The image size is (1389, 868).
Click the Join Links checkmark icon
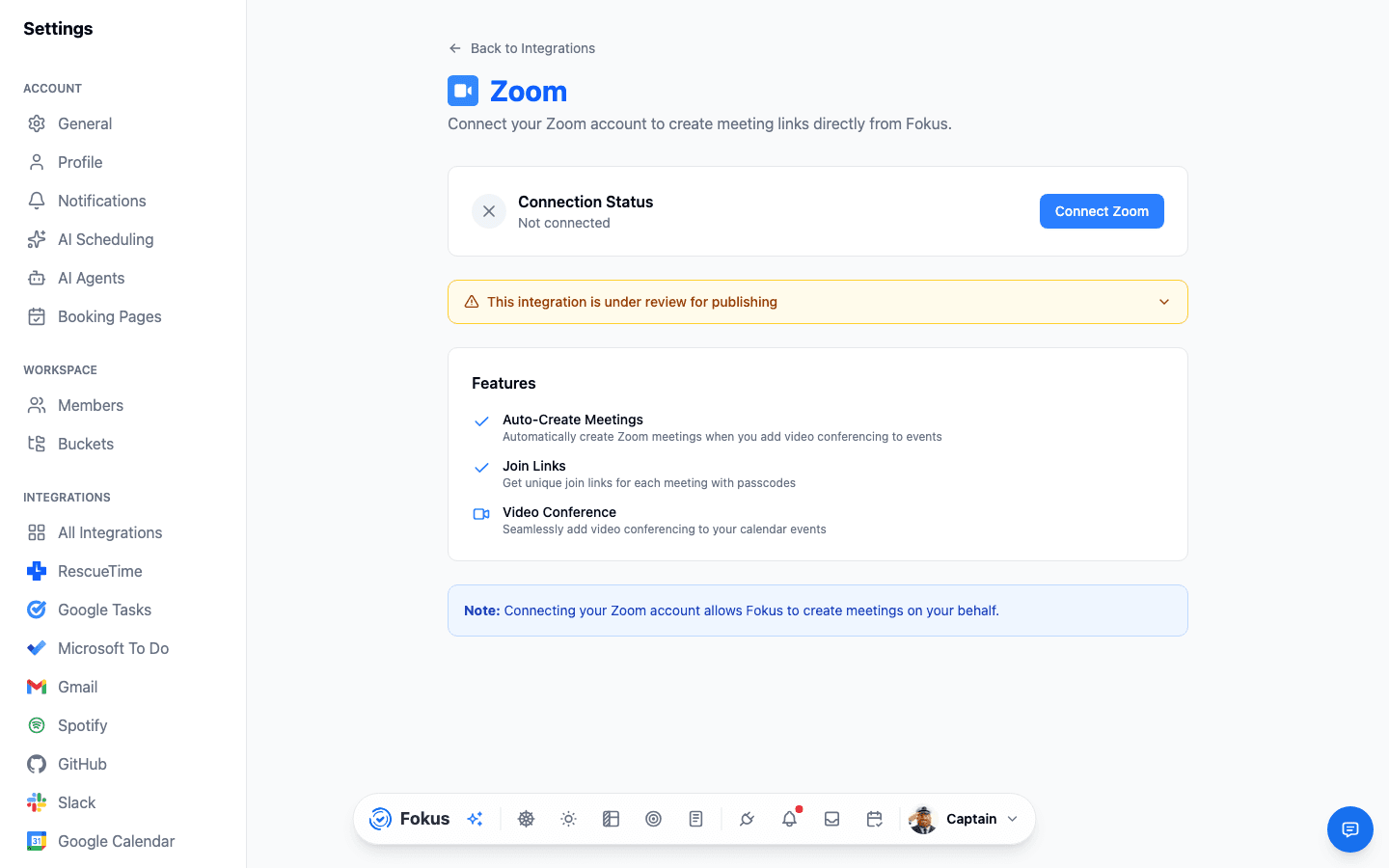(x=481, y=468)
